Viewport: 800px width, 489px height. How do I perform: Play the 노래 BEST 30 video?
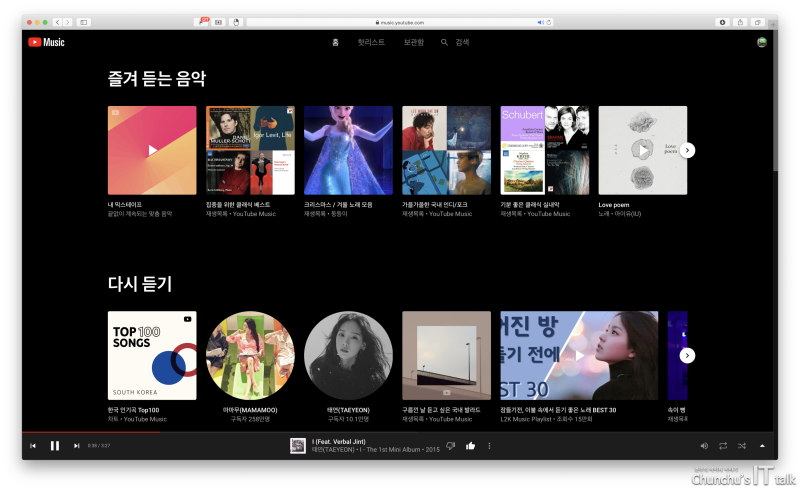579,355
